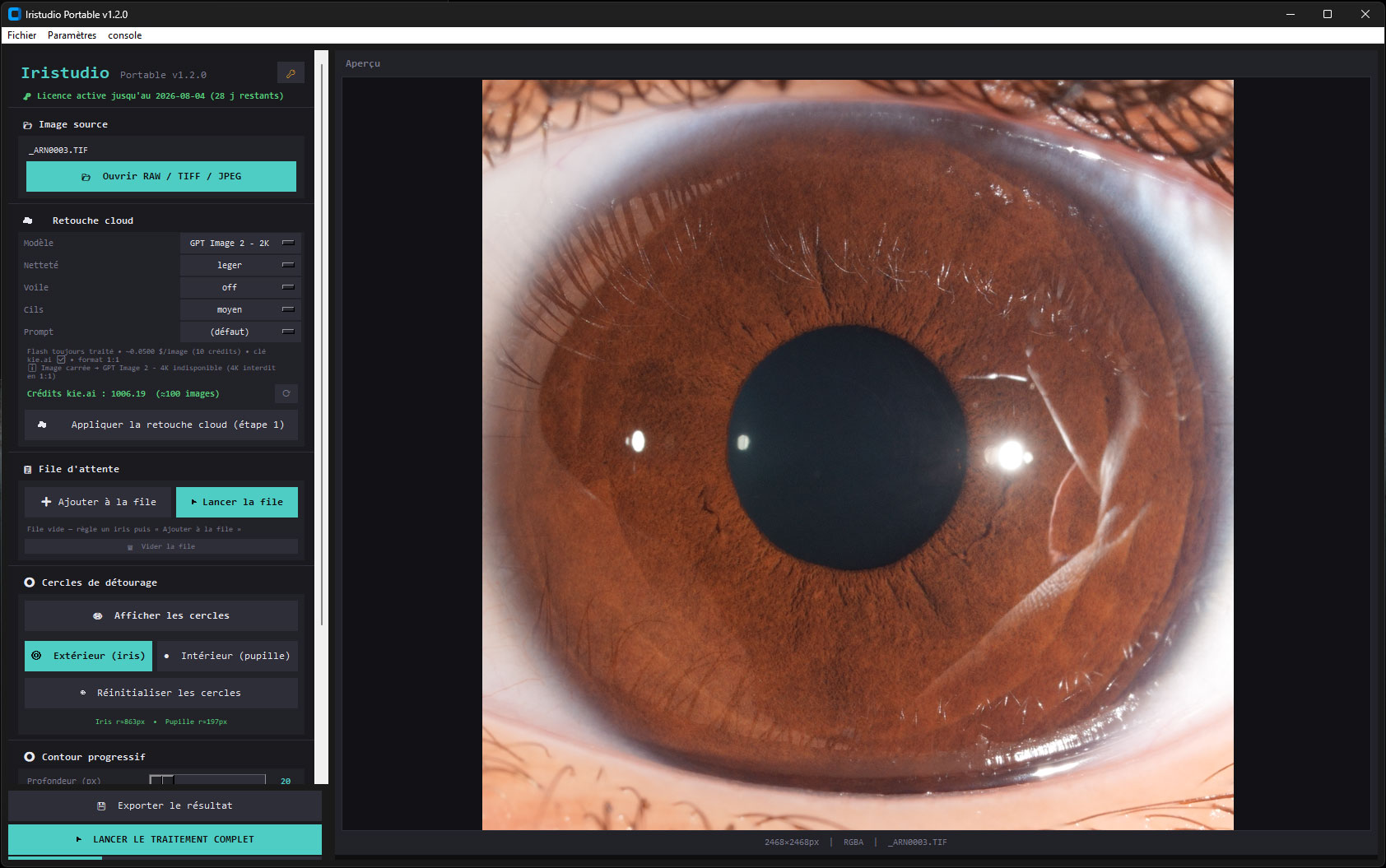Apply the cloud retouch (étape 1)
The width and height of the screenshot is (1386, 868).
[x=161, y=425]
